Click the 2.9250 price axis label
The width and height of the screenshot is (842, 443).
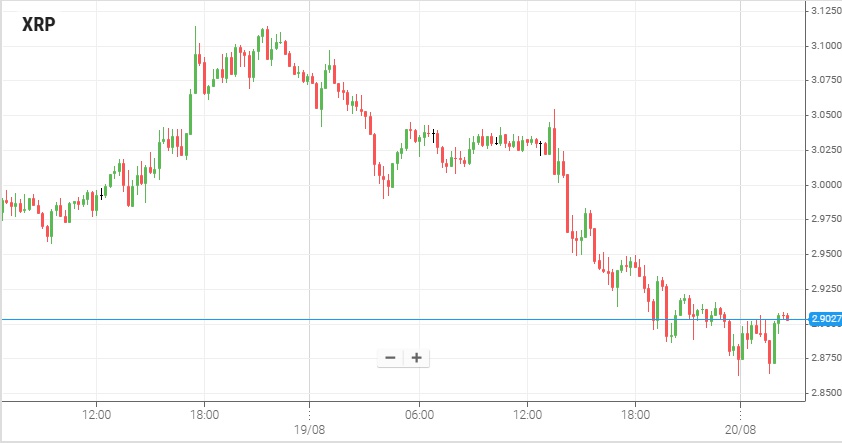point(826,289)
